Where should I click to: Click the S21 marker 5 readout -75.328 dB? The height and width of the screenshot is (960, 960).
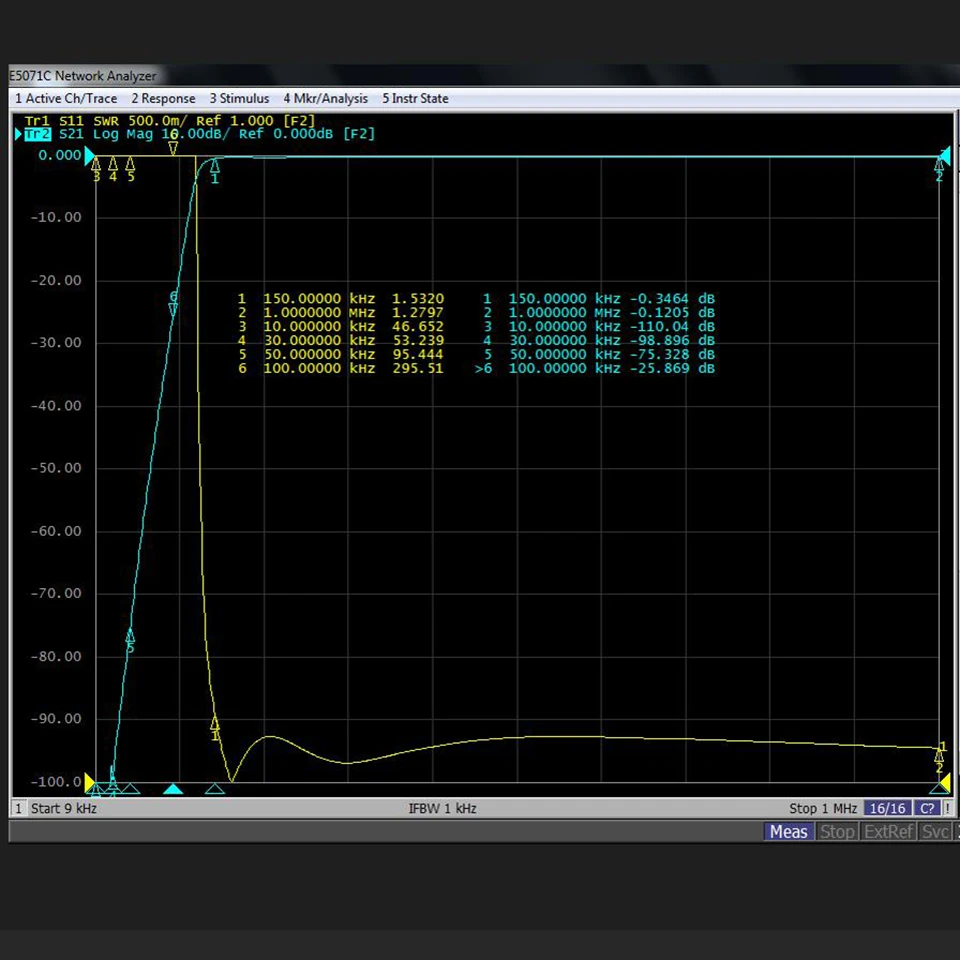(x=672, y=354)
